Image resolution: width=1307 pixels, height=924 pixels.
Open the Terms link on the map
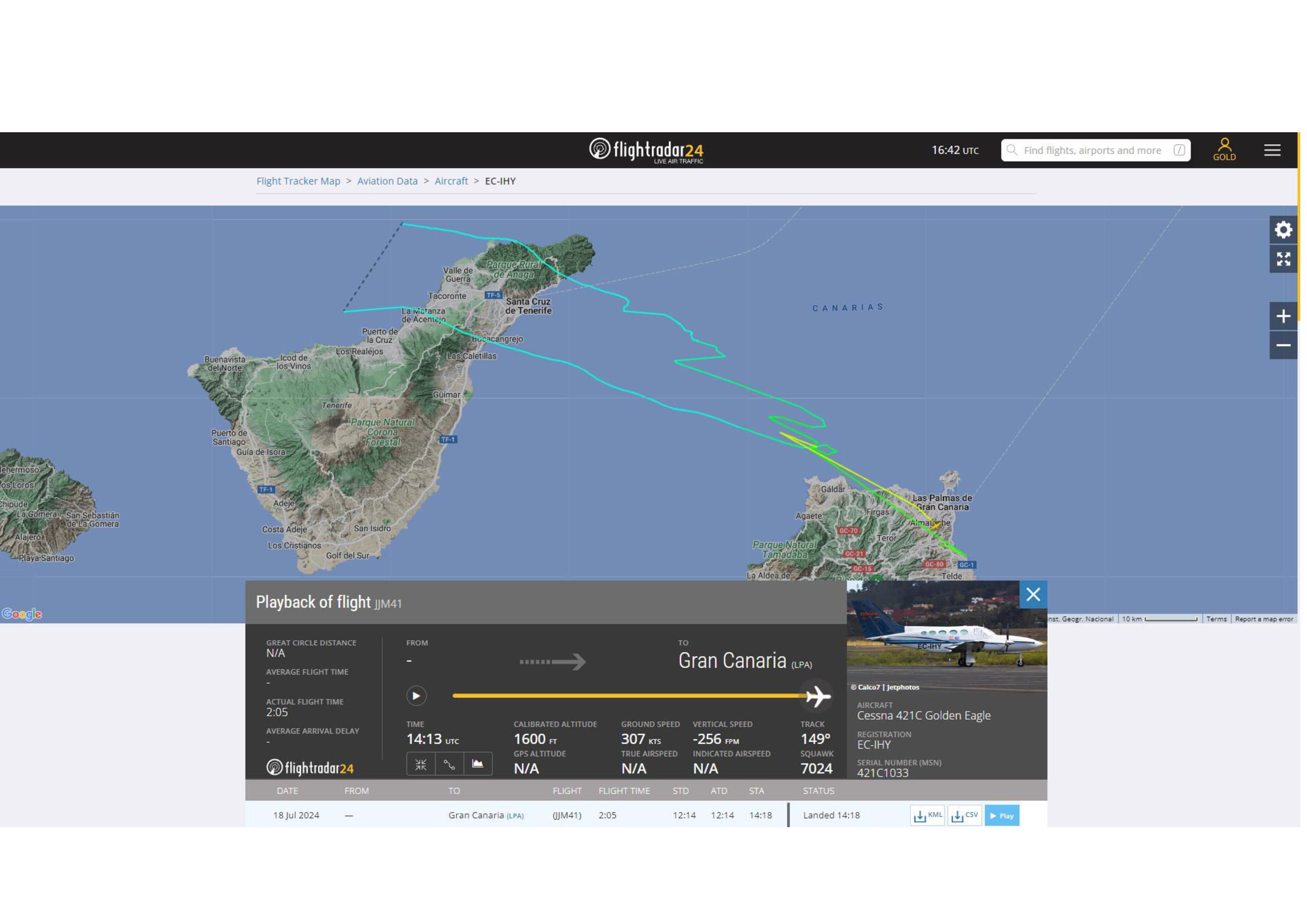click(1216, 619)
